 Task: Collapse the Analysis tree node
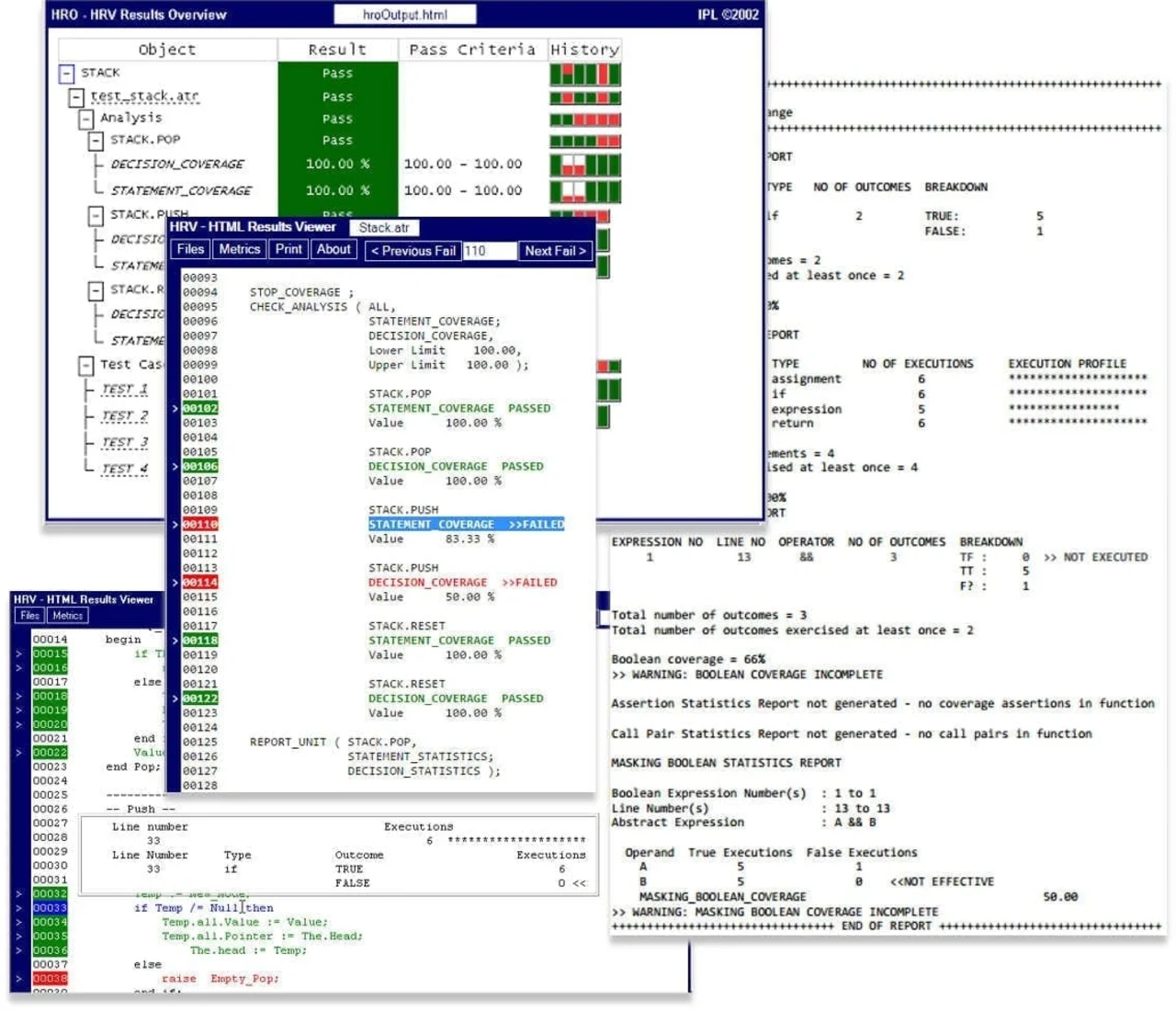pyautogui.click(x=86, y=119)
